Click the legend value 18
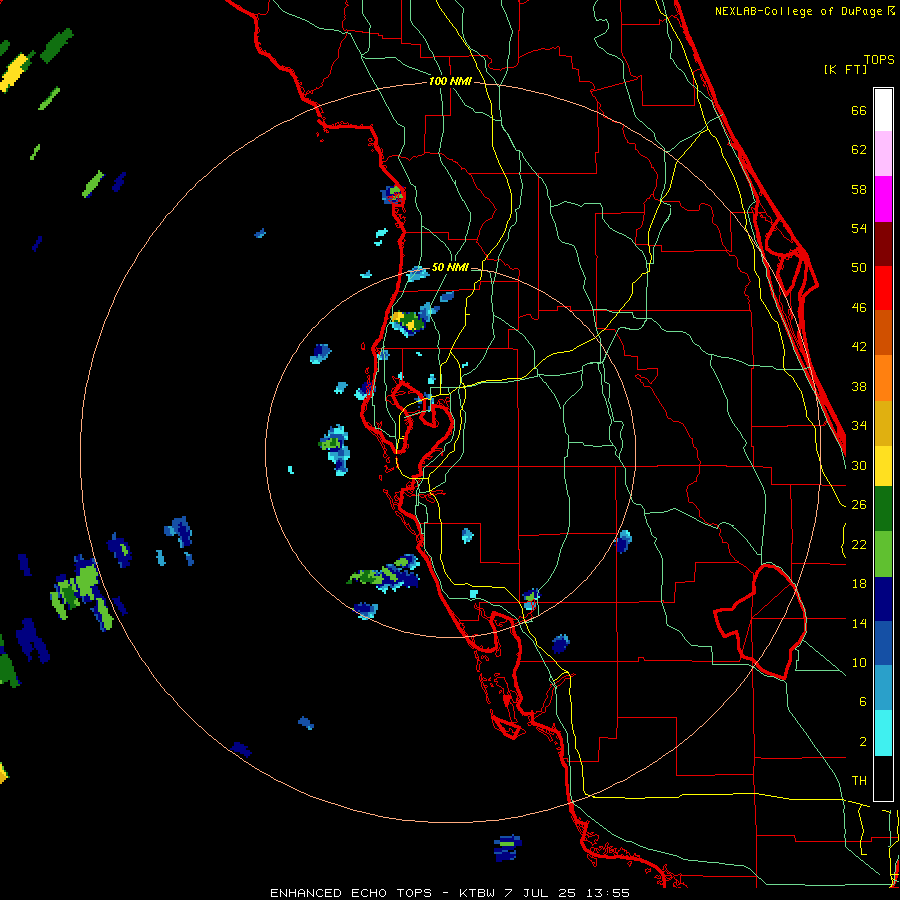Image resolution: width=900 pixels, height=900 pixels. click(859, 584)
